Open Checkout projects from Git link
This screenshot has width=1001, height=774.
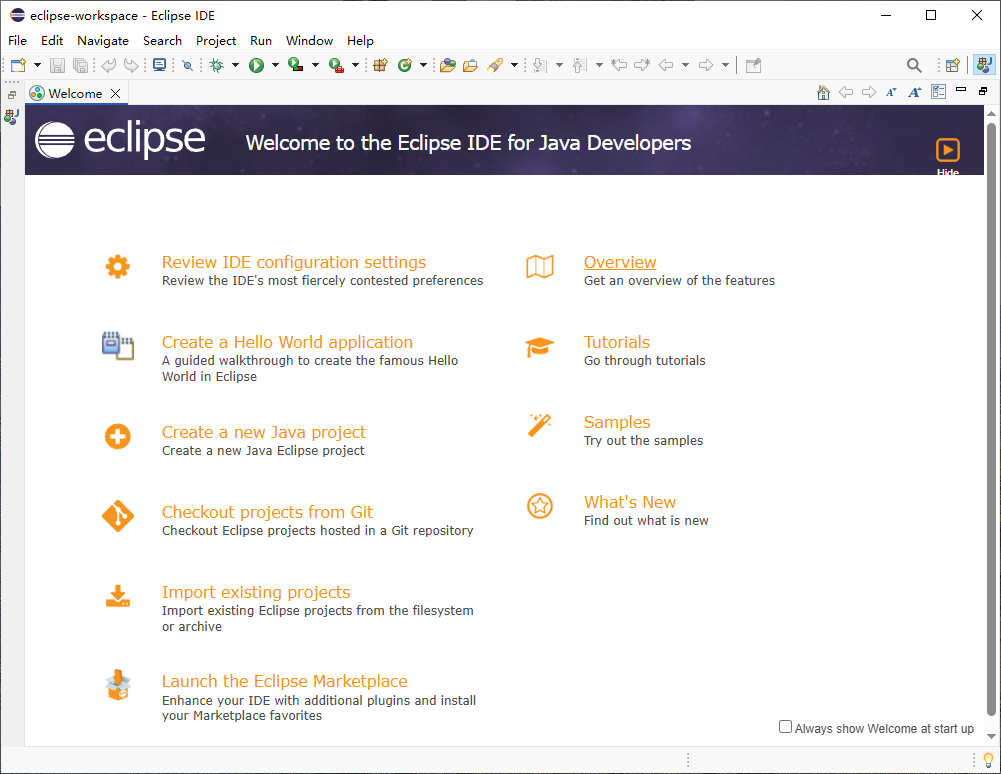click(x=267, y=512)
